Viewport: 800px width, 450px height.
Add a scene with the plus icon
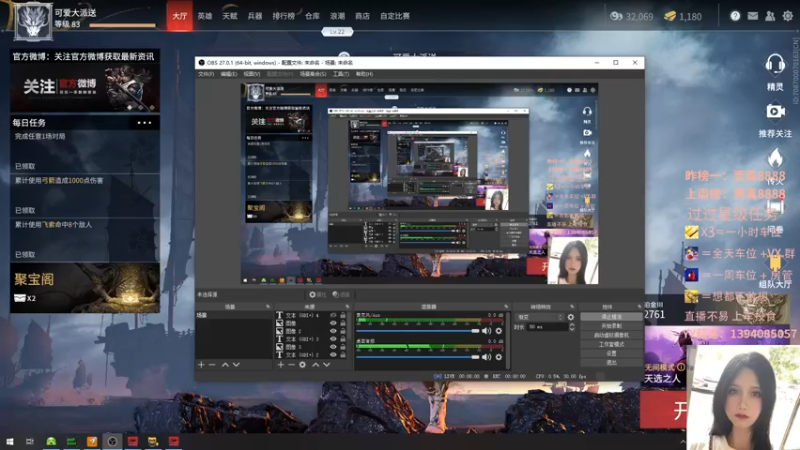201,365
